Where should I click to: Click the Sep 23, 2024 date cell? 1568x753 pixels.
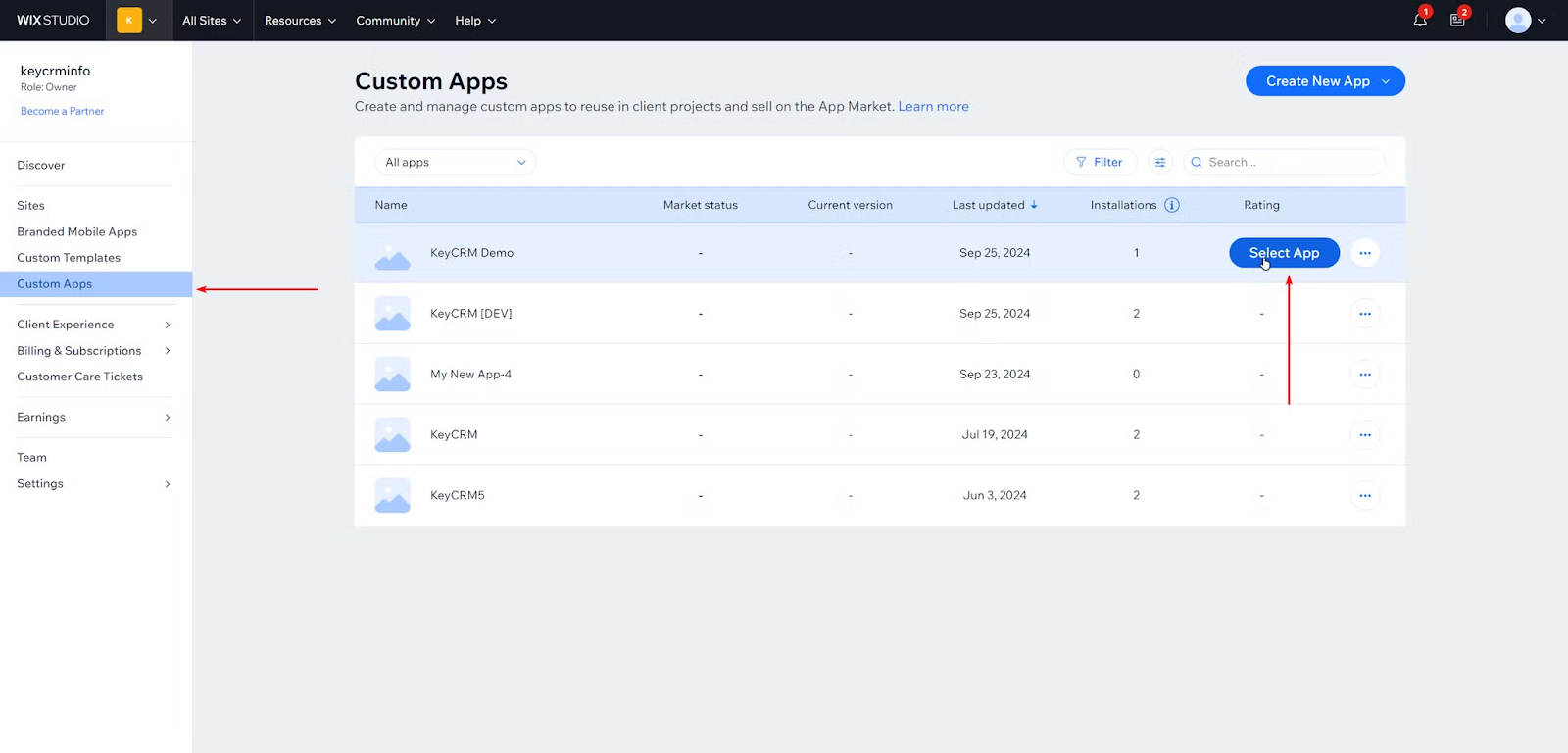point(995,375)
